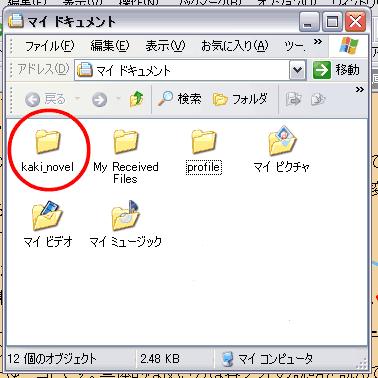This screenshot has width=378, height=378.
Task: Click the 移動 Go button
Action: [336, 70]
